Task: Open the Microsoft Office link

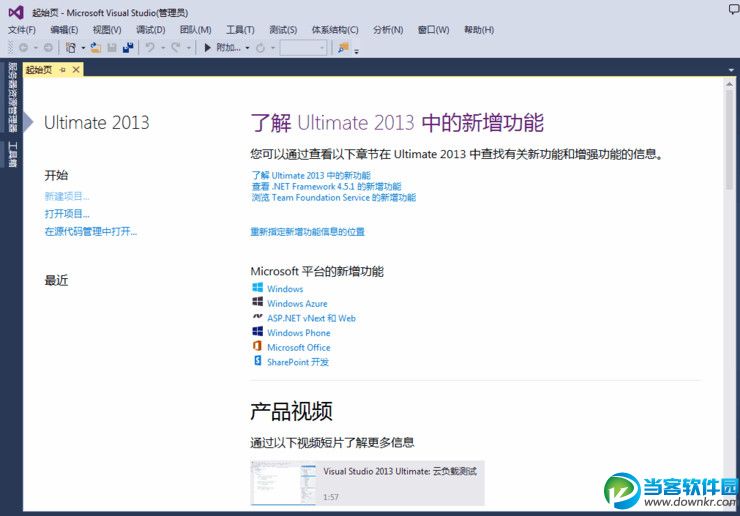Action: point(299,347)
